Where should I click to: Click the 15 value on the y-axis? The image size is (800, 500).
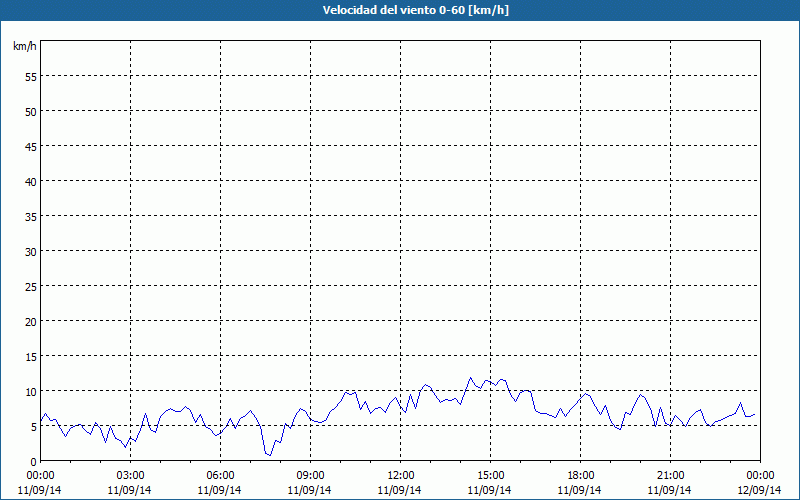(31, 356)
